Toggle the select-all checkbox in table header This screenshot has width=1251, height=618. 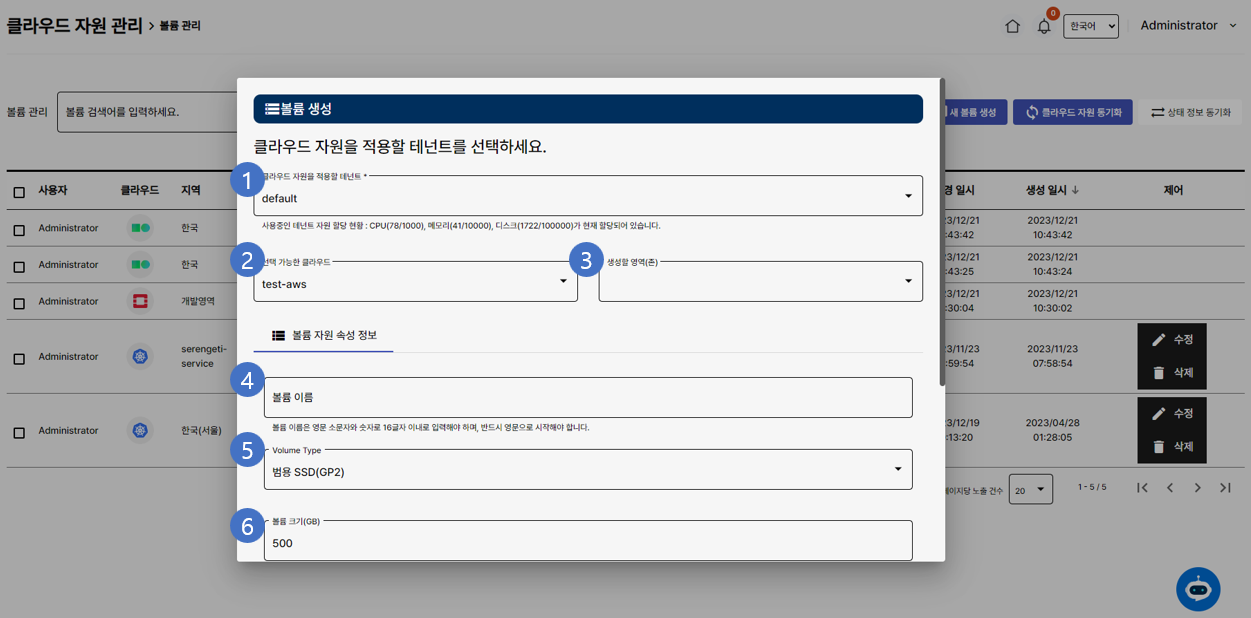point(19,192)
